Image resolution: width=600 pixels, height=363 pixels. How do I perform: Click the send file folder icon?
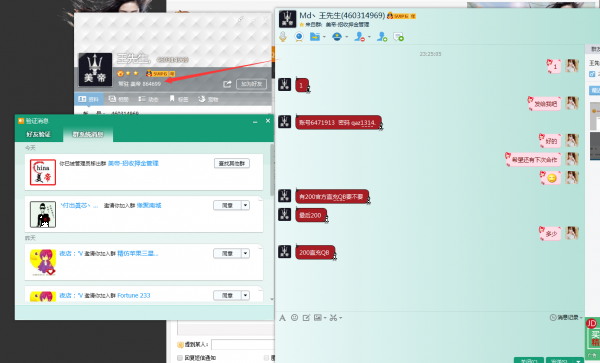[x=315, y=37]
